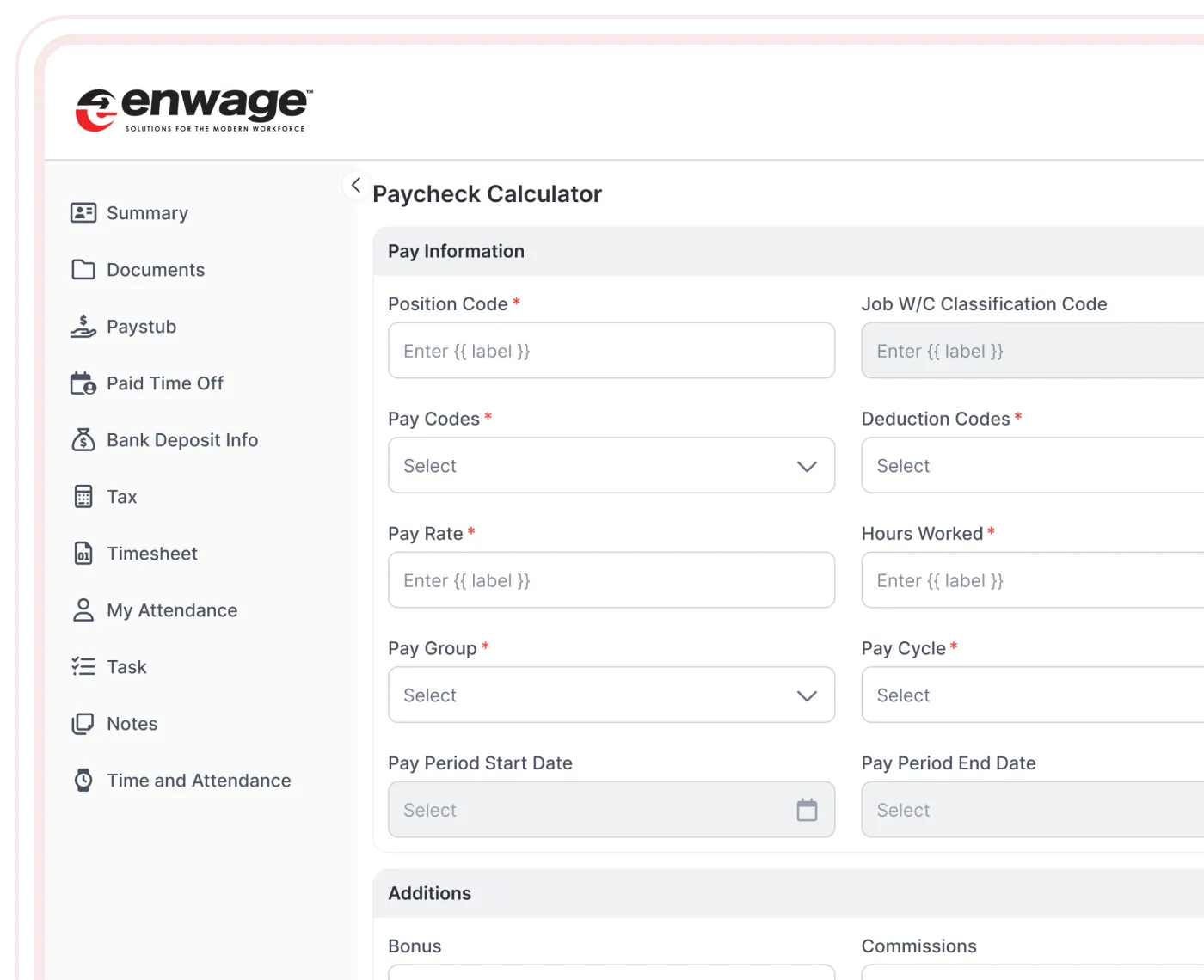1204x980 pixels.
Task: Click the Paystub hand-dollar icon
Action: pyautogui.click(x=83, y=327)
